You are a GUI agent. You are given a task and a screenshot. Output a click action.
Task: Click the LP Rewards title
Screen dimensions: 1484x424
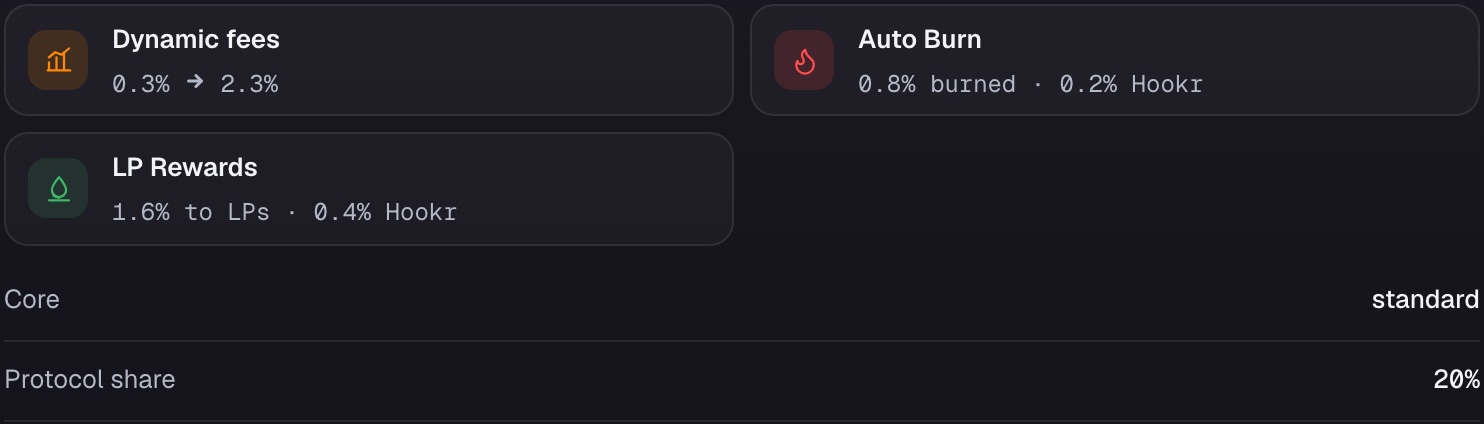[x=185, y=168]
